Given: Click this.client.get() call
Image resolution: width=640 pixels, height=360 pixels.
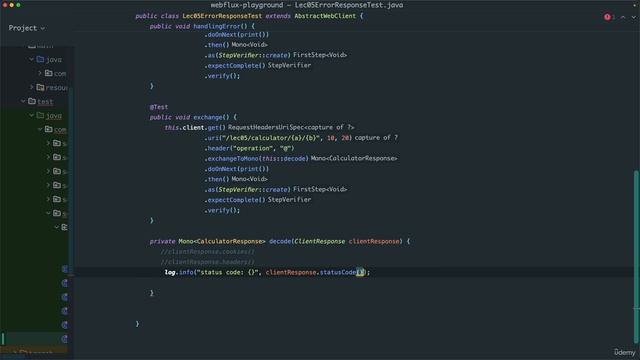Looking at the screenshot, I should pos(195,127).
